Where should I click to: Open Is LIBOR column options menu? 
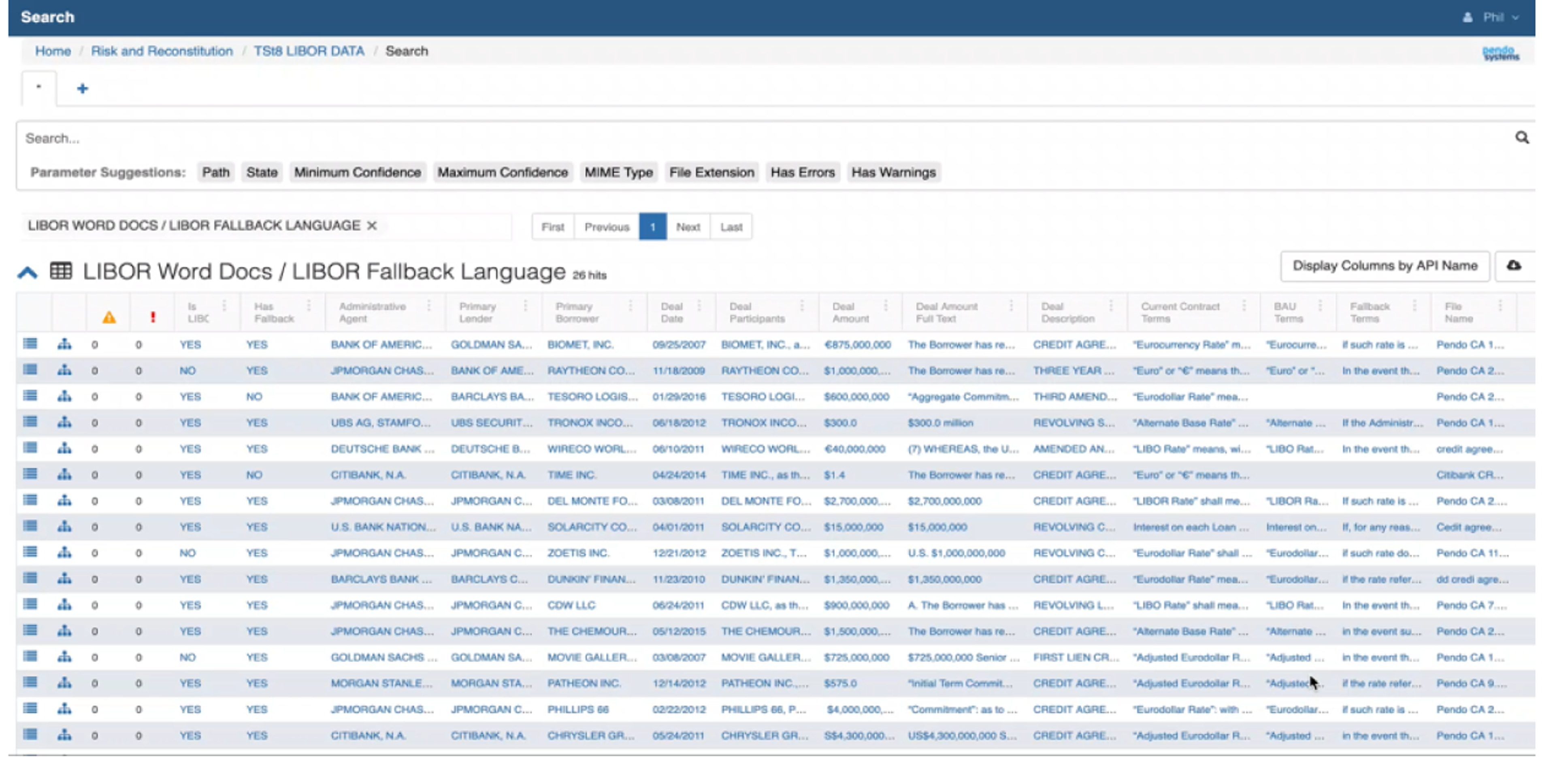pos(224,306)
